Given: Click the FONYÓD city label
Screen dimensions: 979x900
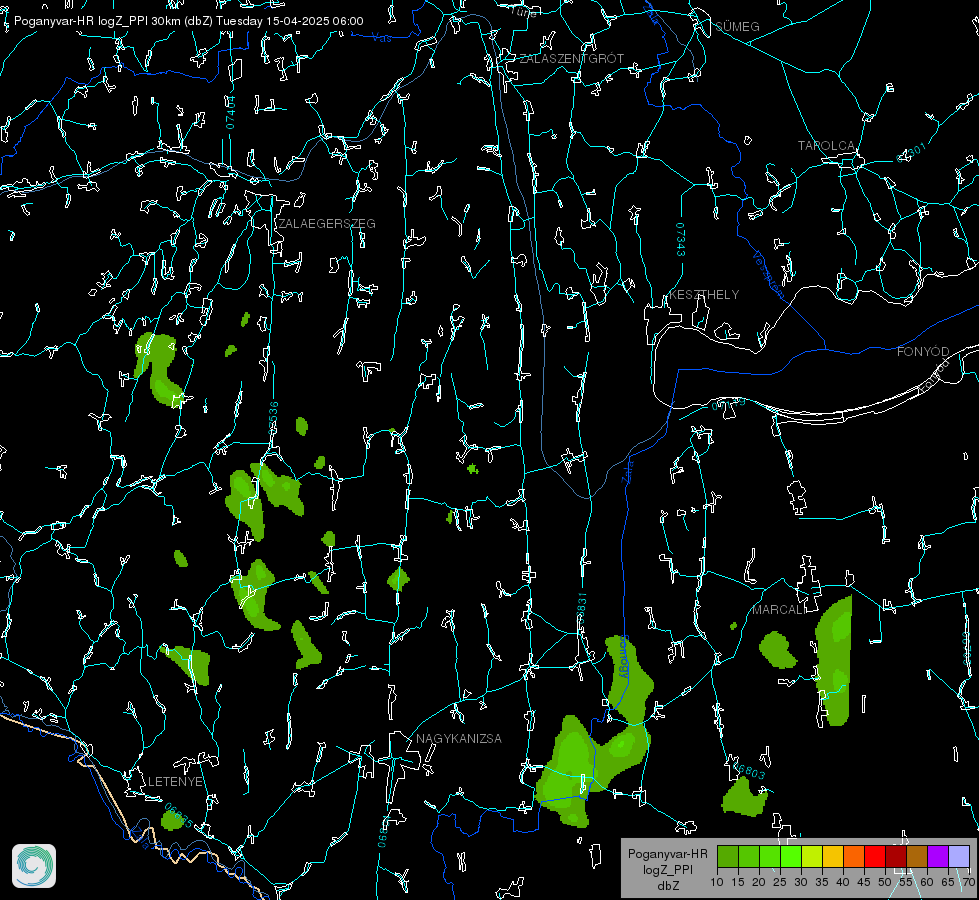Looking at the screenshot, I should point(923,352).
